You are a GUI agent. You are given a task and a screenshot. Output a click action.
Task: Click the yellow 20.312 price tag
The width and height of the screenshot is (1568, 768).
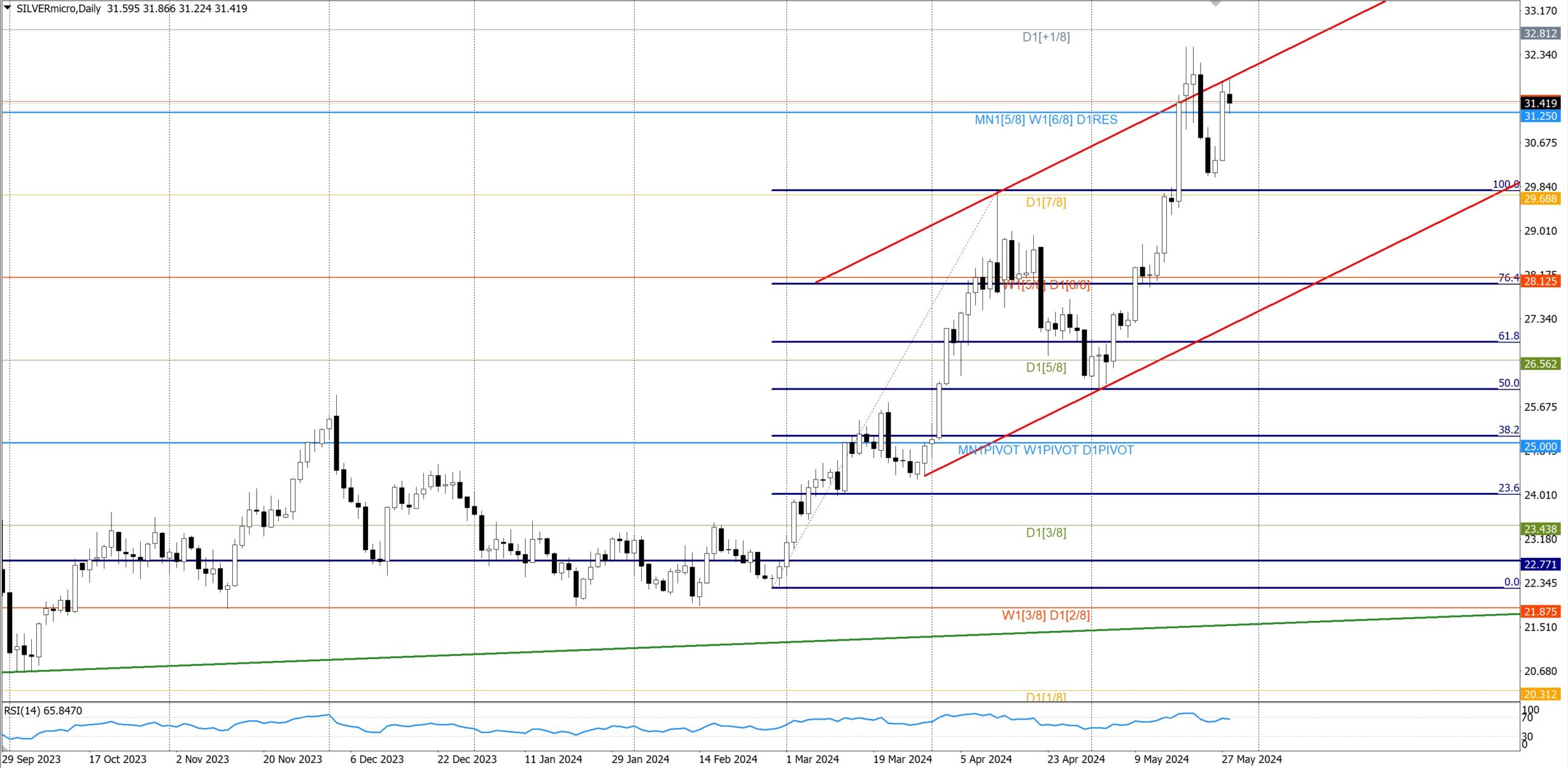tap(1540, 694)
